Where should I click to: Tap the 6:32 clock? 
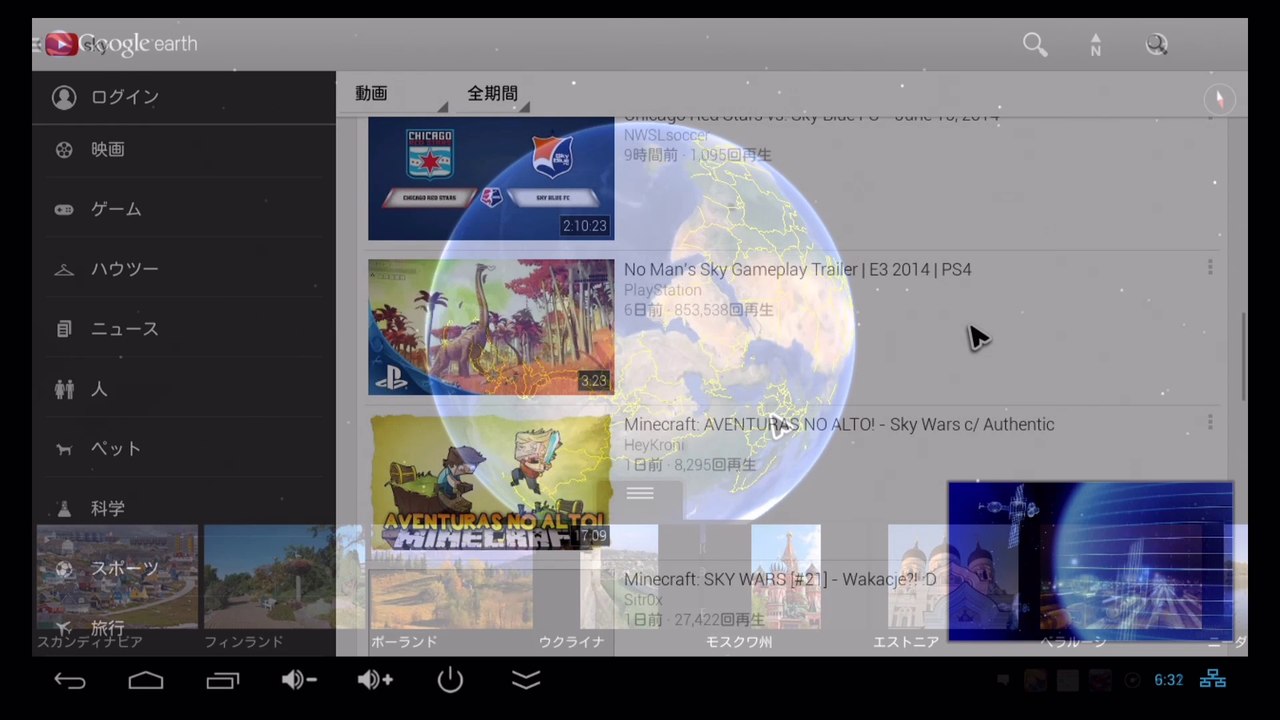pos(1168,680)
